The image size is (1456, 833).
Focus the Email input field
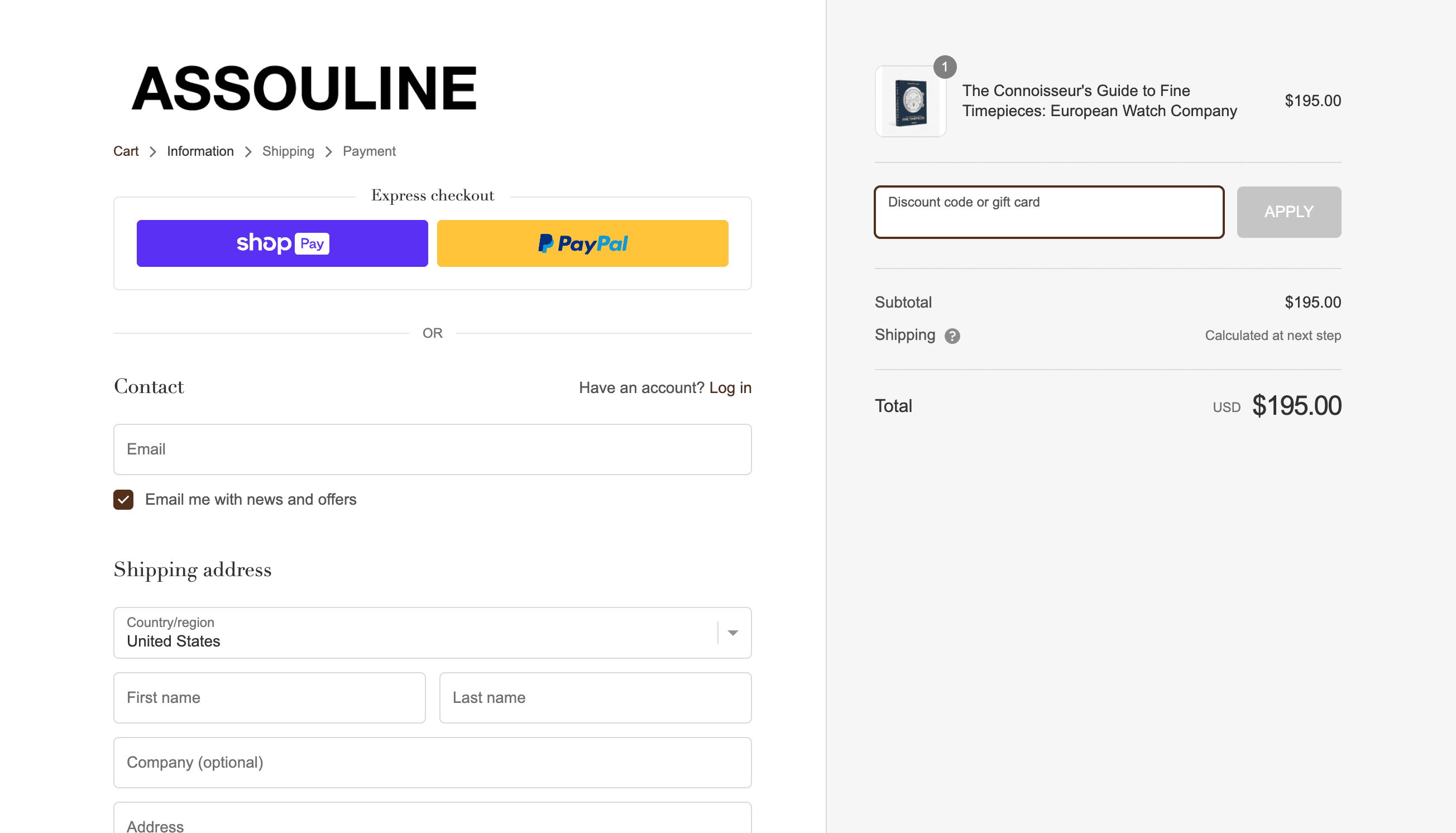[433, 449]
